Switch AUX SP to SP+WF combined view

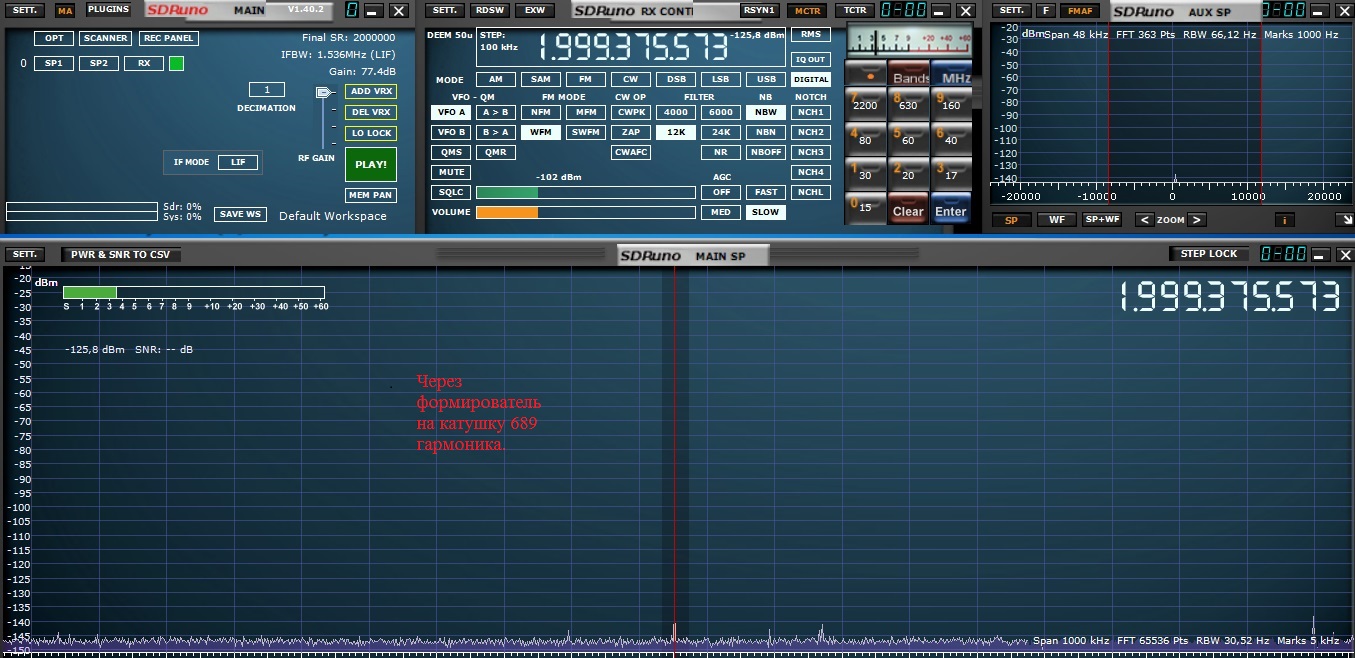(1102, 220)
